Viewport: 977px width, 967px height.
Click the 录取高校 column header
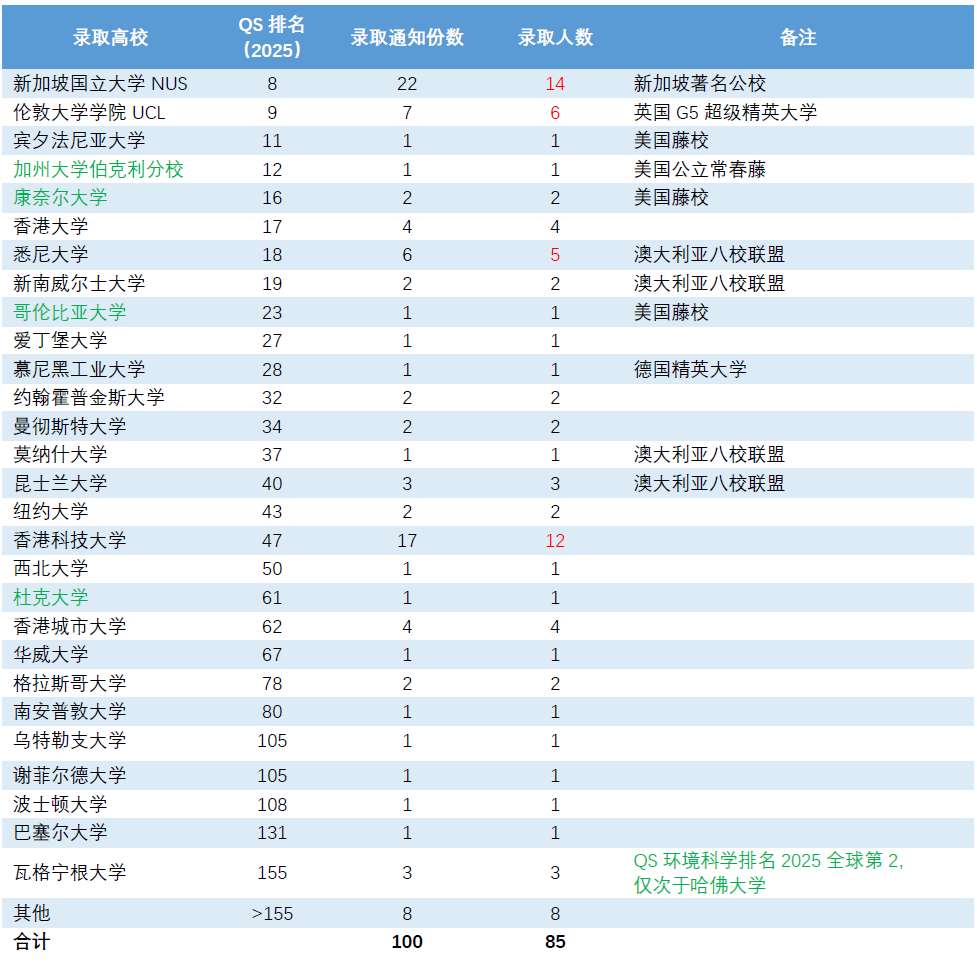[x=110, y=37]
